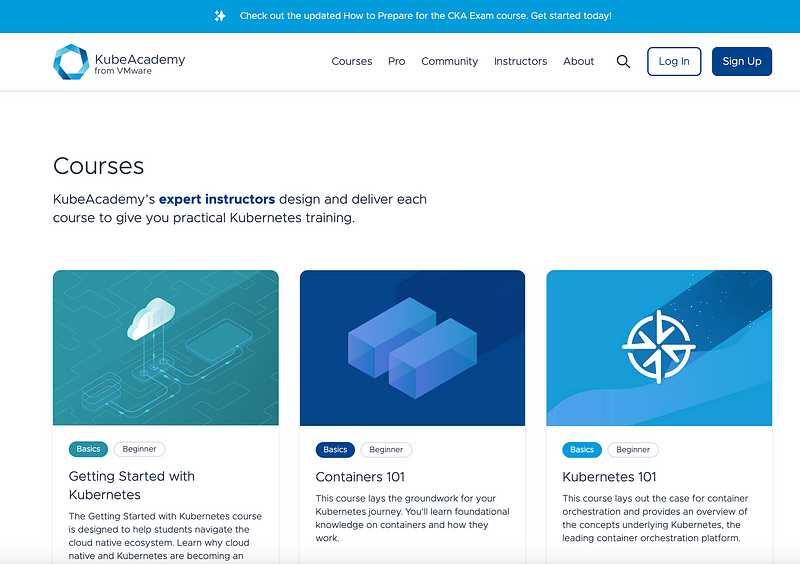Image resolution: width=800 pixels, height=564 pixels.
Task: Go to Community in navigation
Action: 449,61
